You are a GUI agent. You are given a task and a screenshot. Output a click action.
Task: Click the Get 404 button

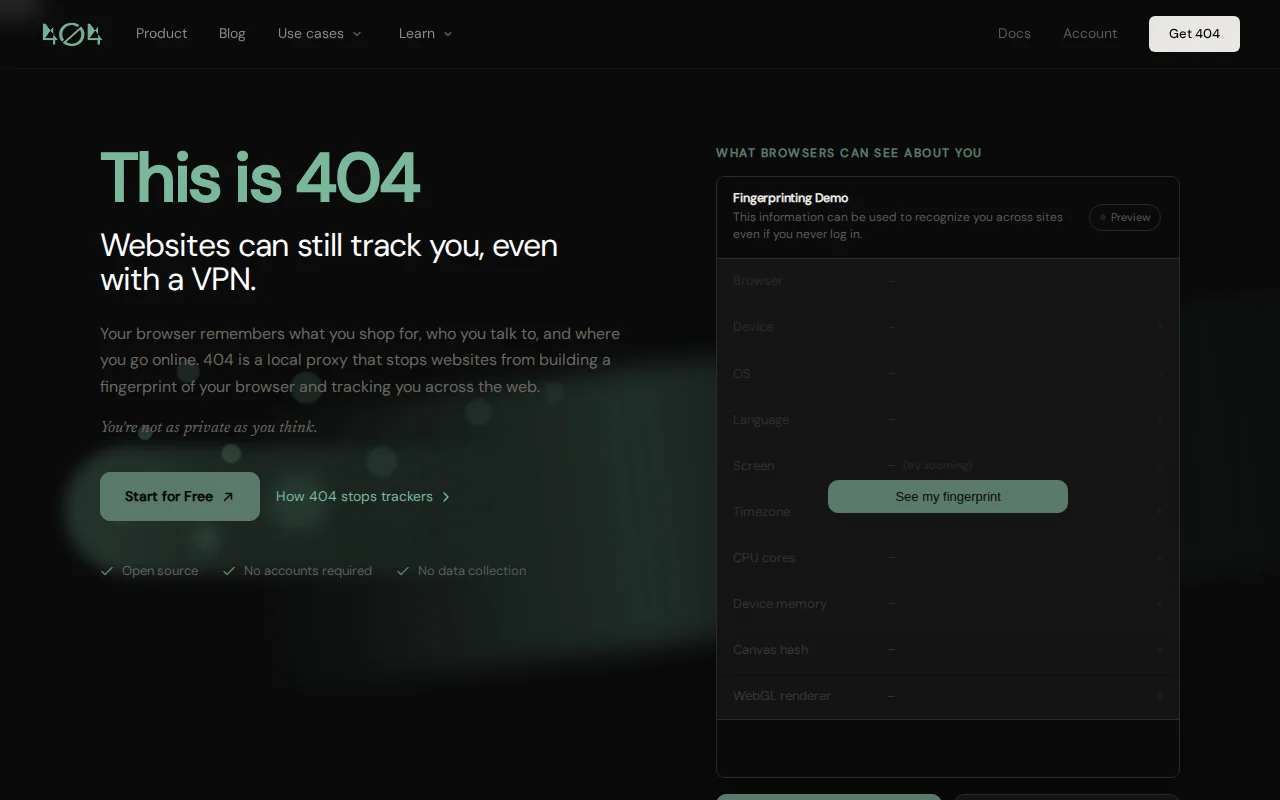(x=1194, y=34)
